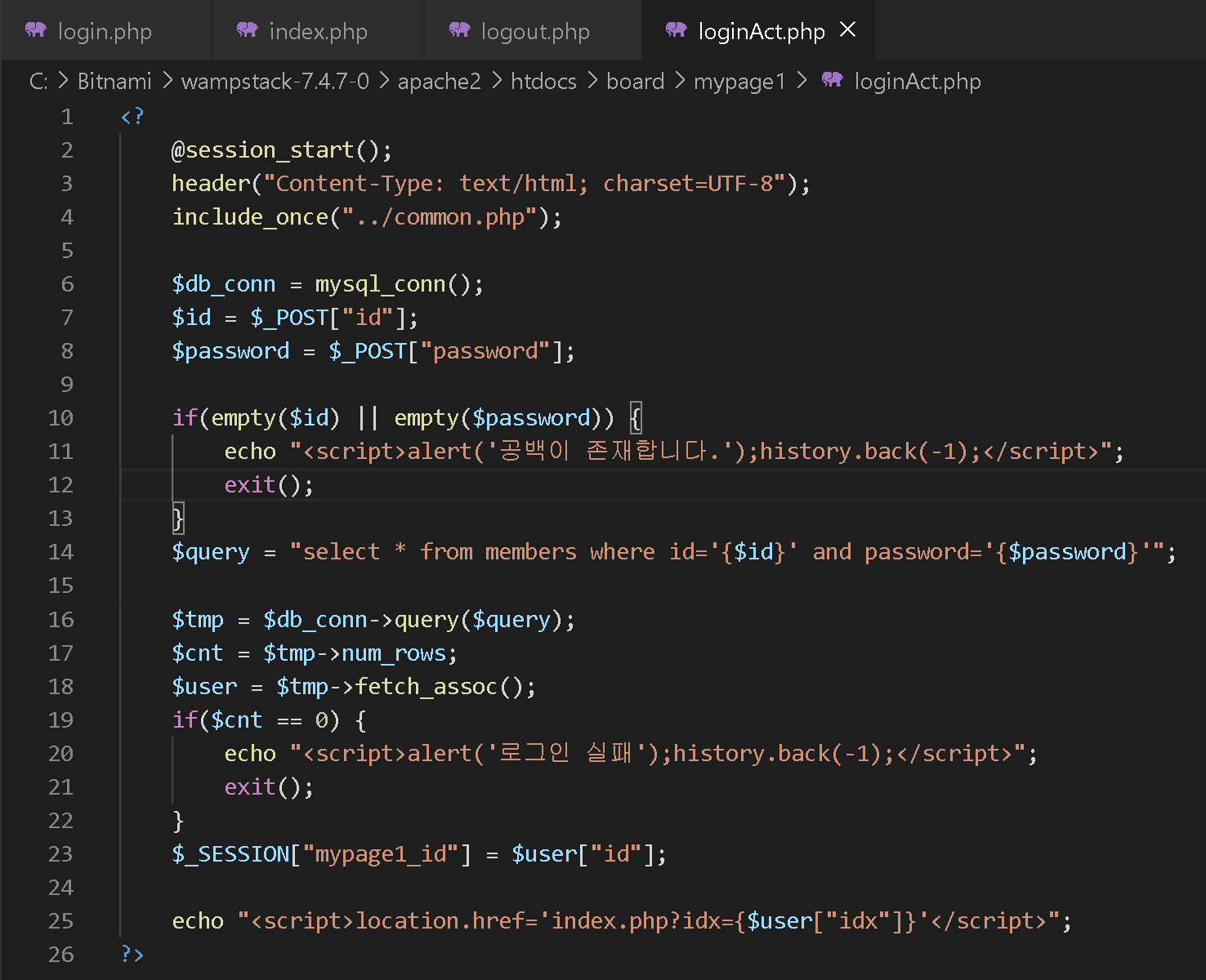This screenshot has width=1206, height=980.
Task: Click line number 14 in gutter
Action: pos(60,552)
